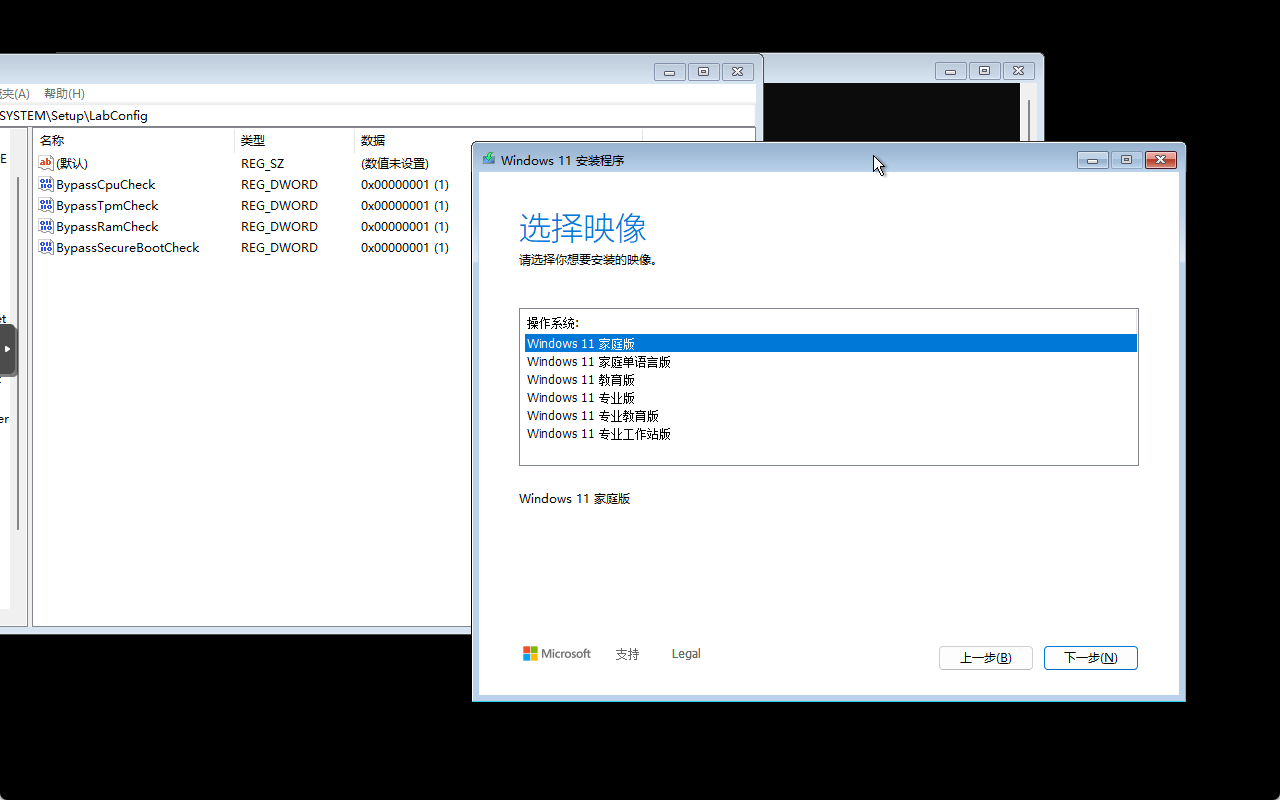Click the 类型 column header
The image size is (1280, 800).
pos(295,140)
